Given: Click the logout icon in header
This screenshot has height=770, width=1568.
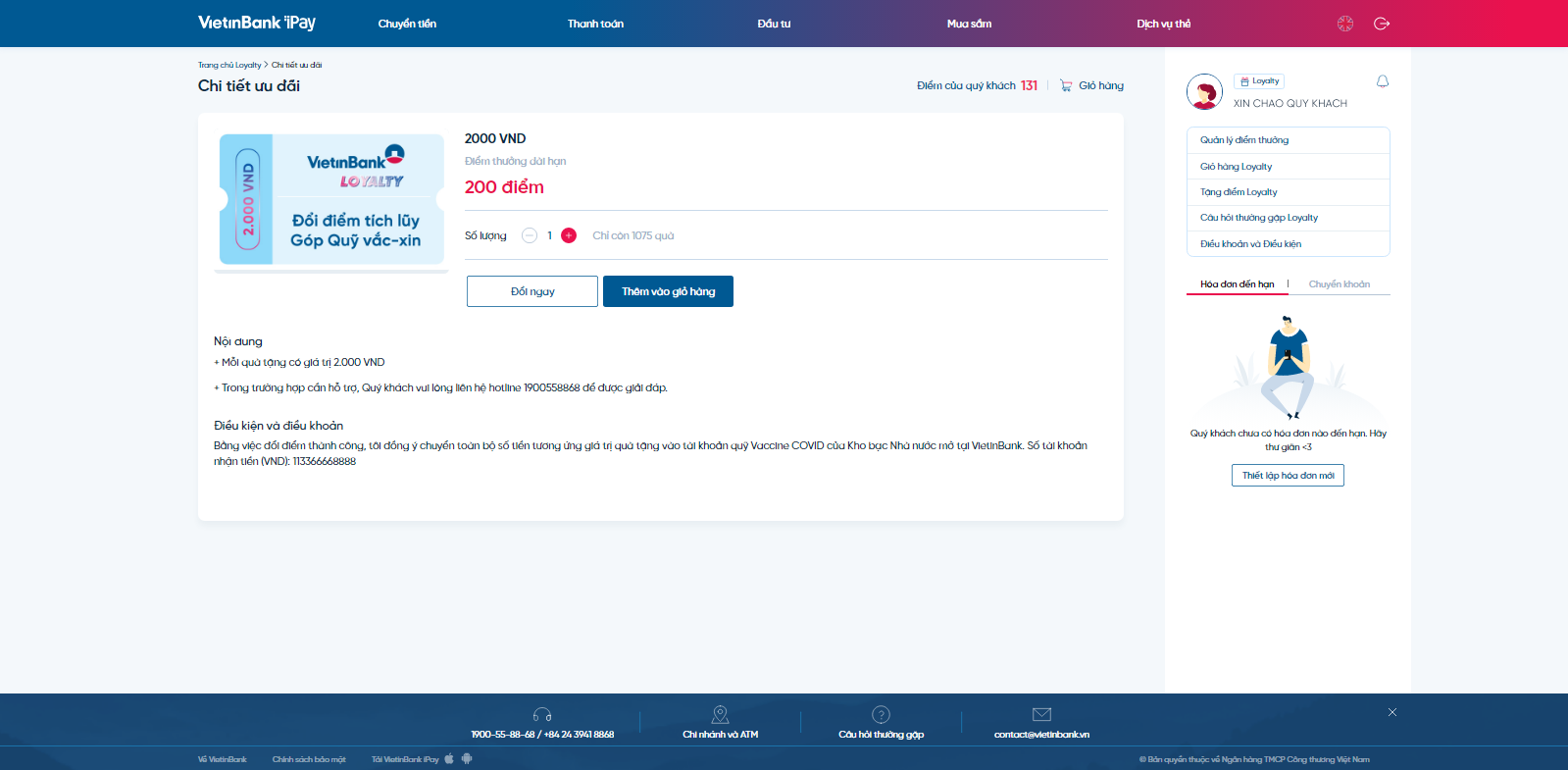Looking at the screenshot, I should [1382, 24].
